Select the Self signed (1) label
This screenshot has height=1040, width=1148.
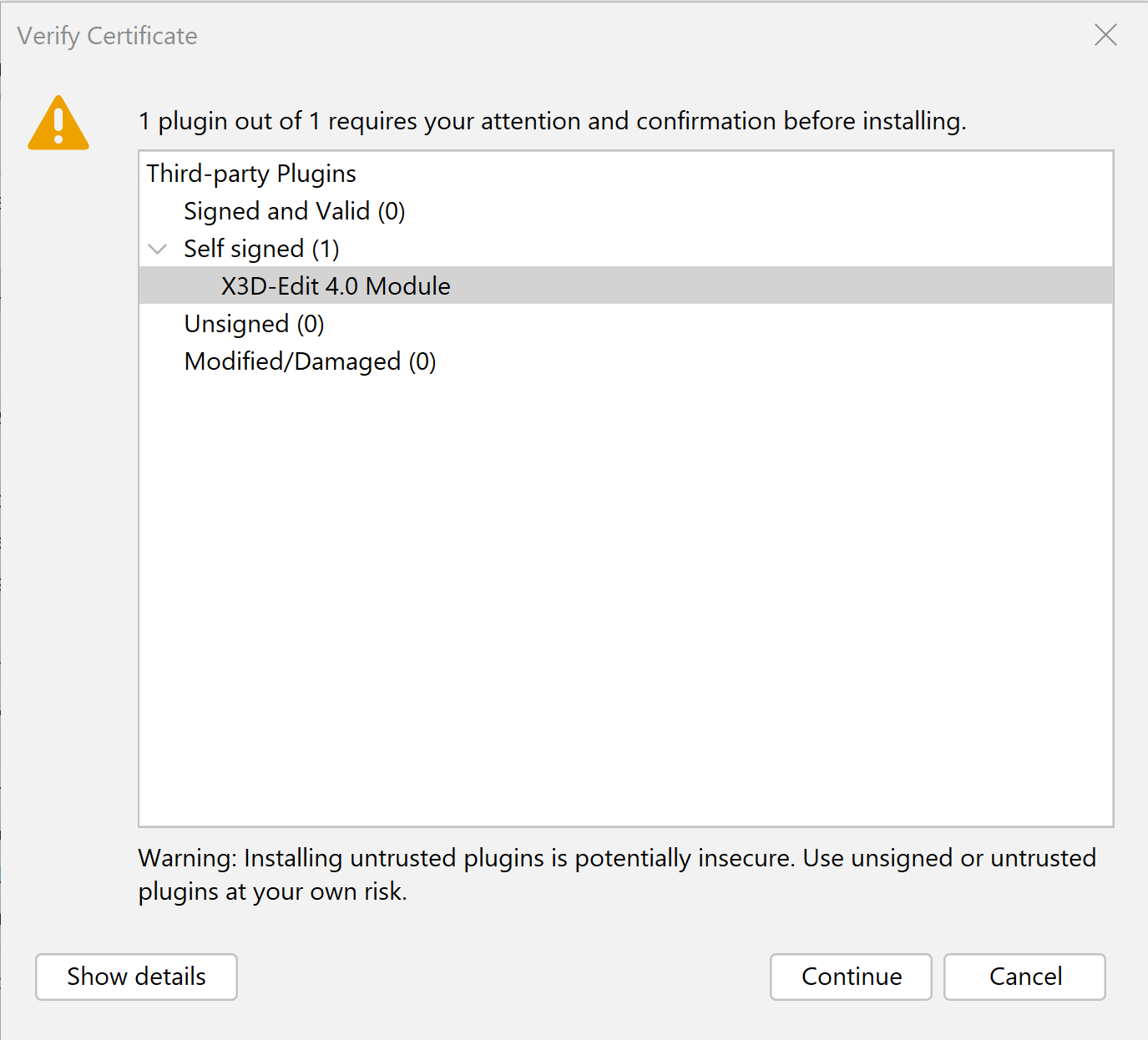(x=261, y=249)
